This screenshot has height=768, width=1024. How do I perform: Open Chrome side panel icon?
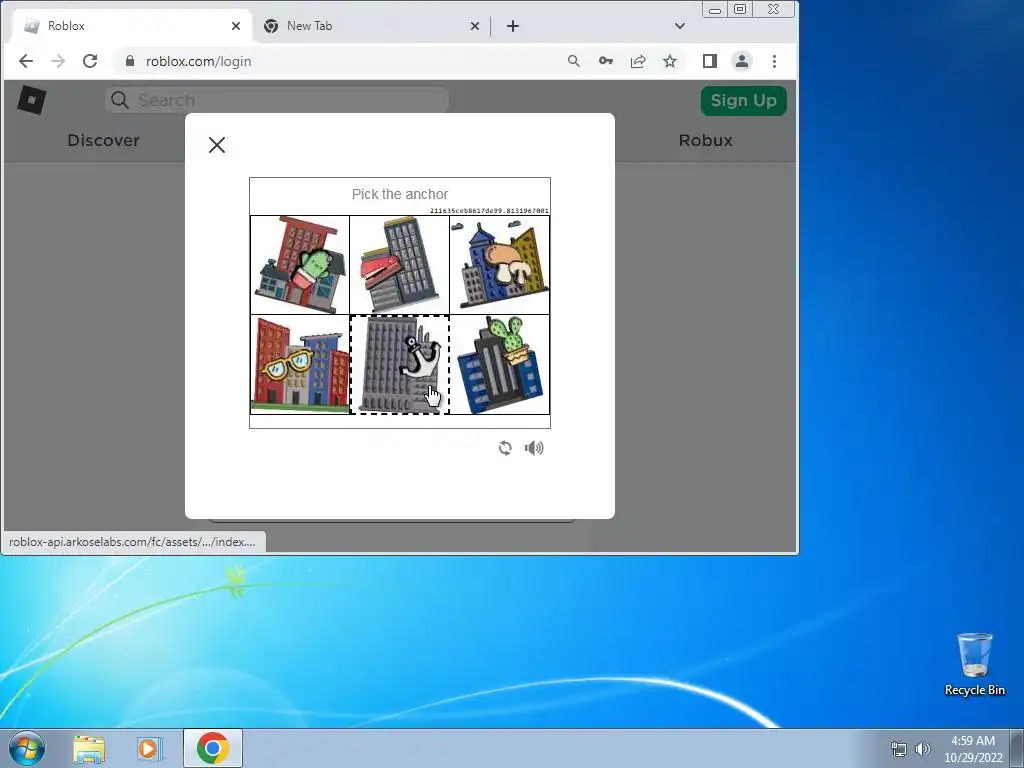pos(710,61)
